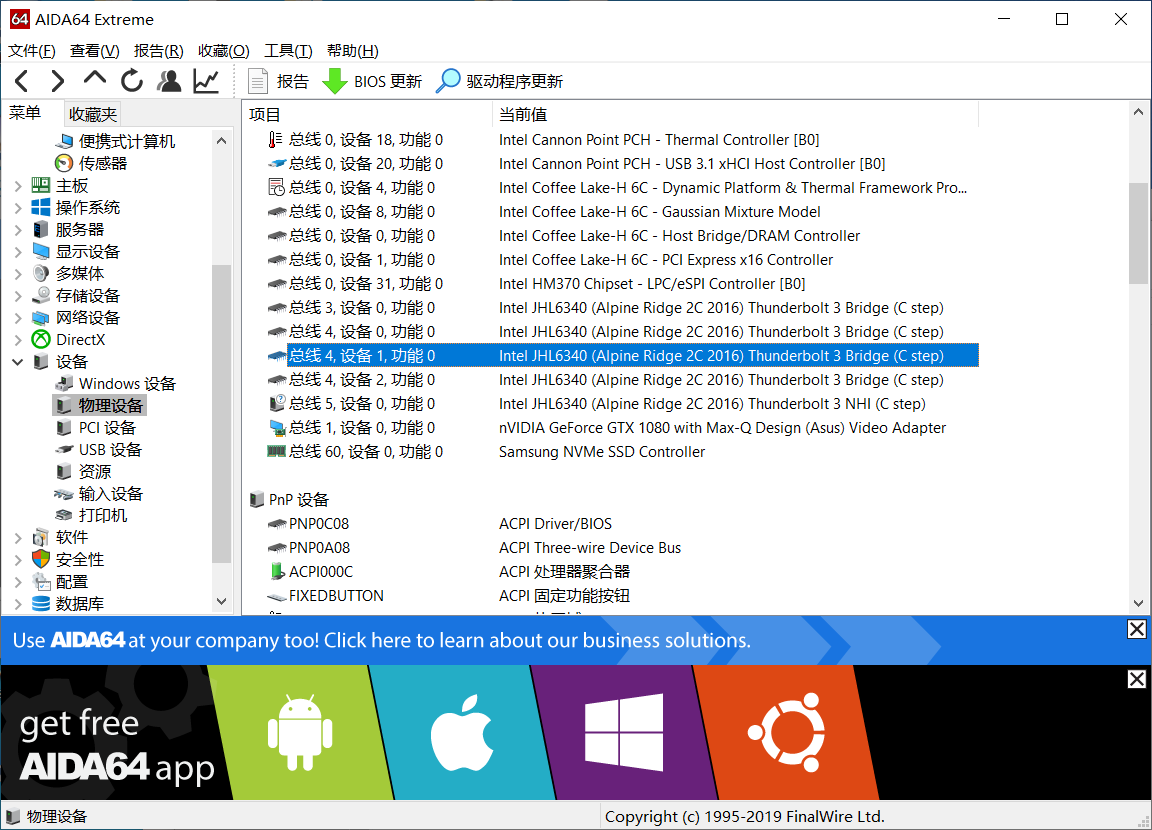The image size is (1152, 830).
Task: Click the 数据库 database icon
Action: tap(41, 604)
